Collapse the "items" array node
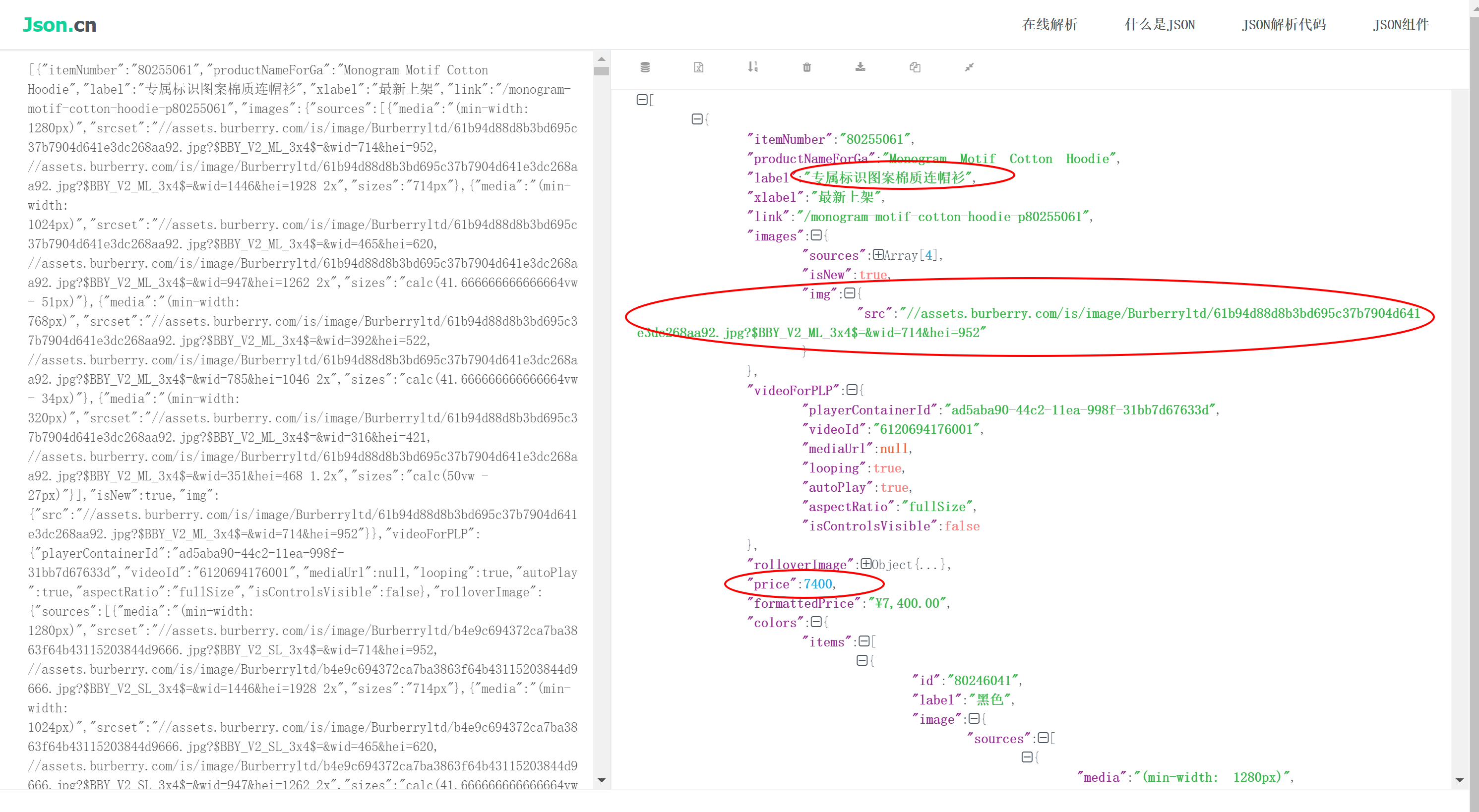The image size is (1479, 812). click(x=863, y=641)
